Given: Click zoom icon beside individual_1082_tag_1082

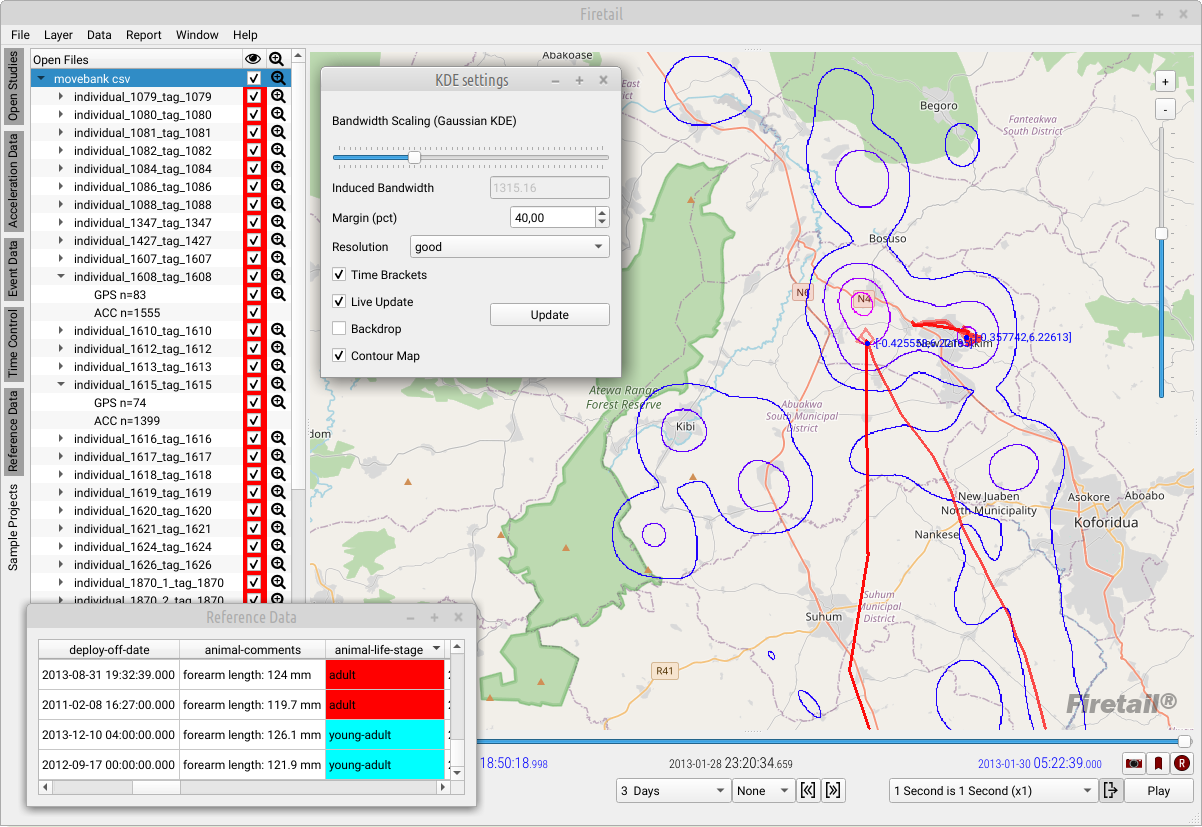Looking at the screenshot, I should (x=279, y=151).
